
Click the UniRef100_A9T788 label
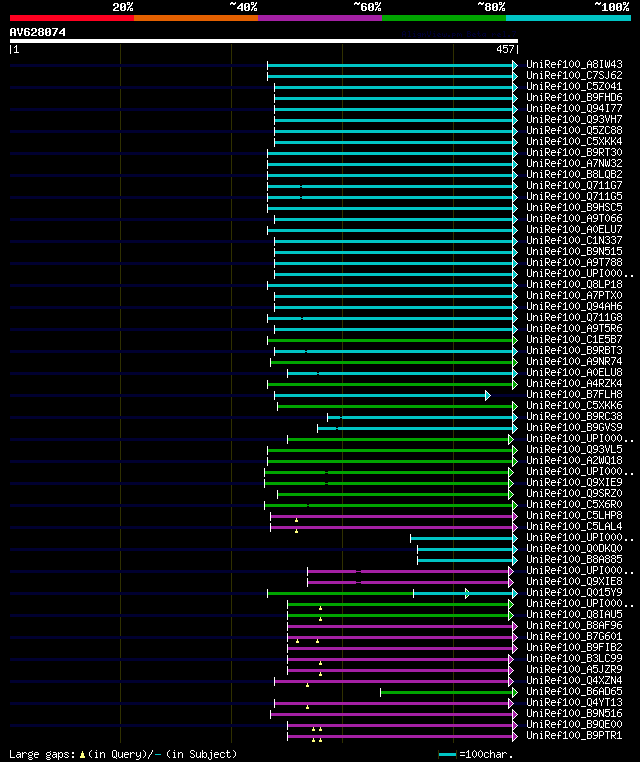coord(574,262)
